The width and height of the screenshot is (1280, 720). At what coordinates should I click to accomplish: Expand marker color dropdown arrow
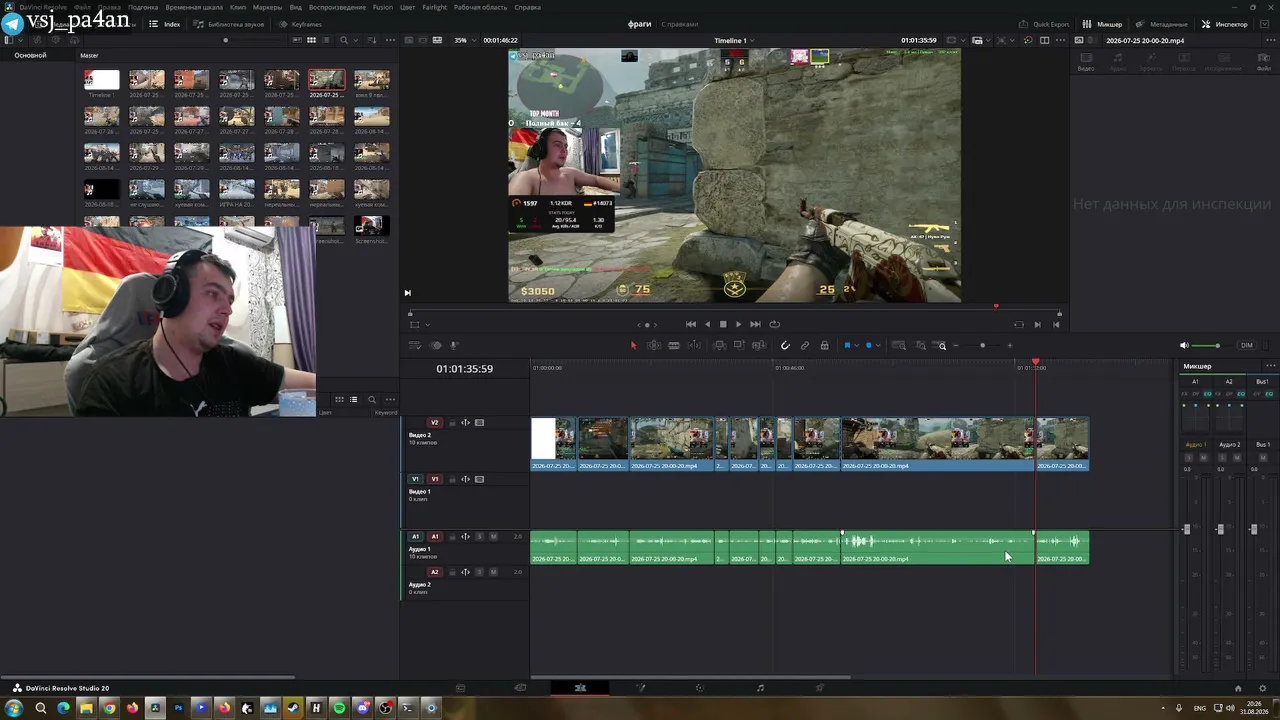pyautogui.click(x=878, y=346)
